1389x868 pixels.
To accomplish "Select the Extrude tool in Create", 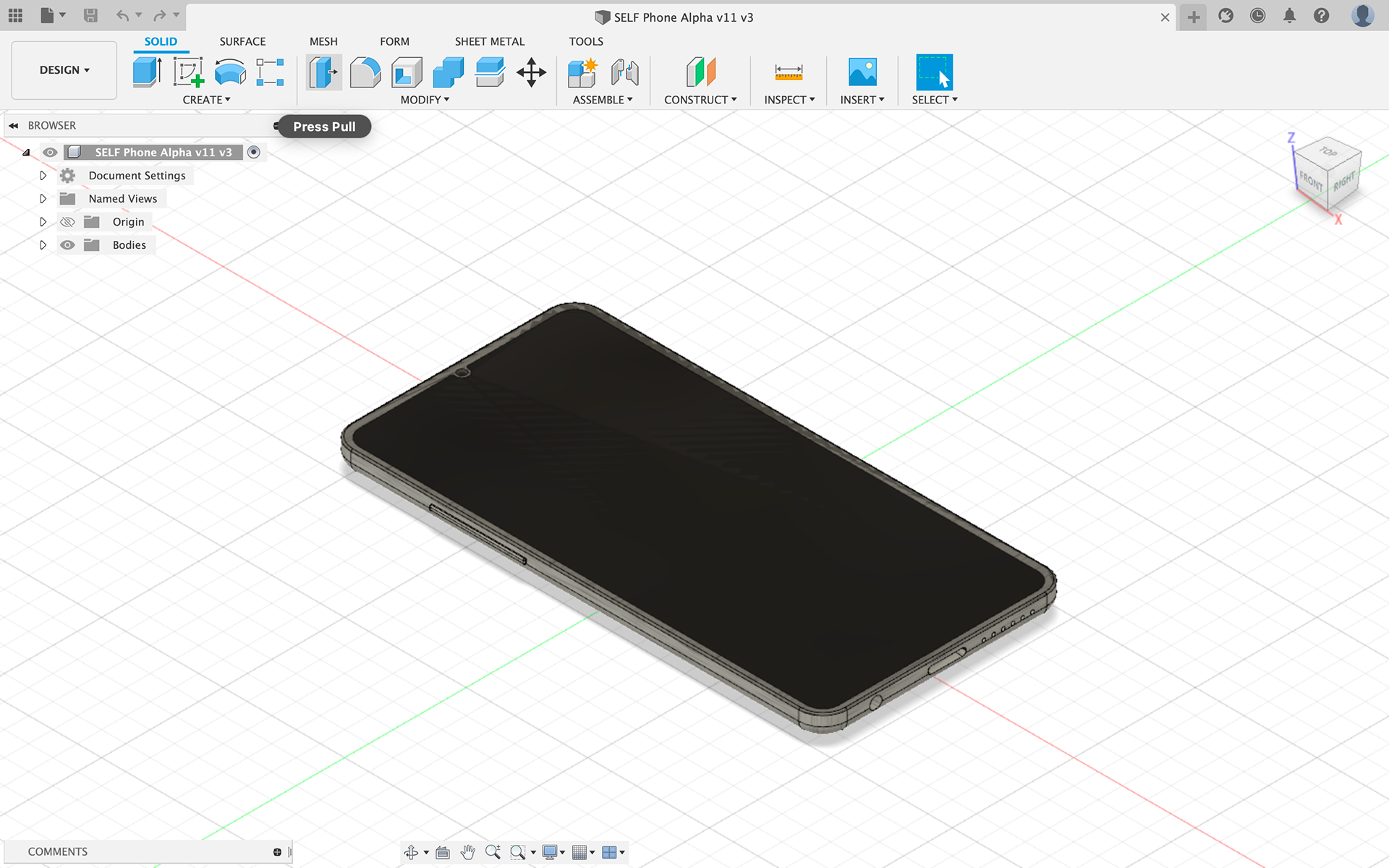I will [x=148, y=72].
